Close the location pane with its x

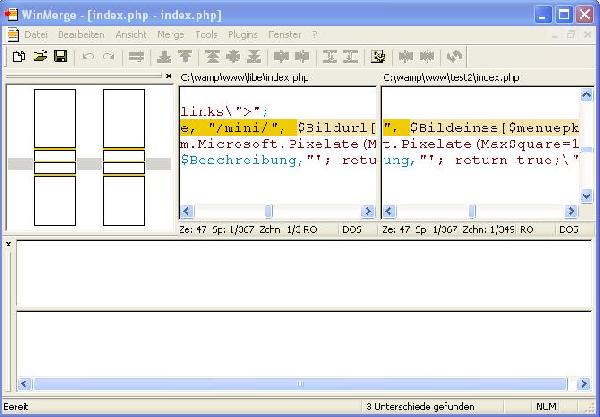[x=168, y=76]
